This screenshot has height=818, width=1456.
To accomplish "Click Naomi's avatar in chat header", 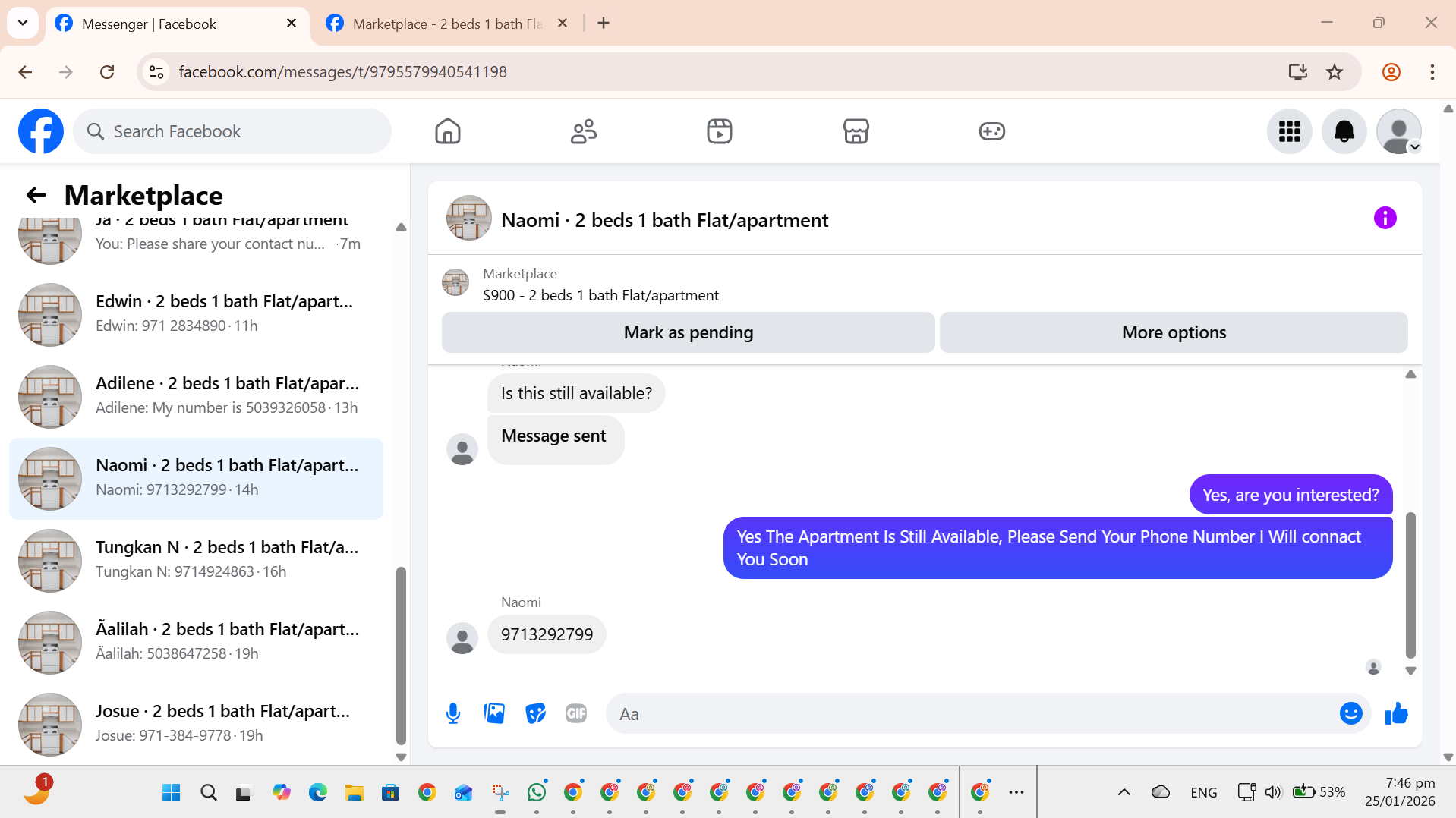I will [468, 219].
